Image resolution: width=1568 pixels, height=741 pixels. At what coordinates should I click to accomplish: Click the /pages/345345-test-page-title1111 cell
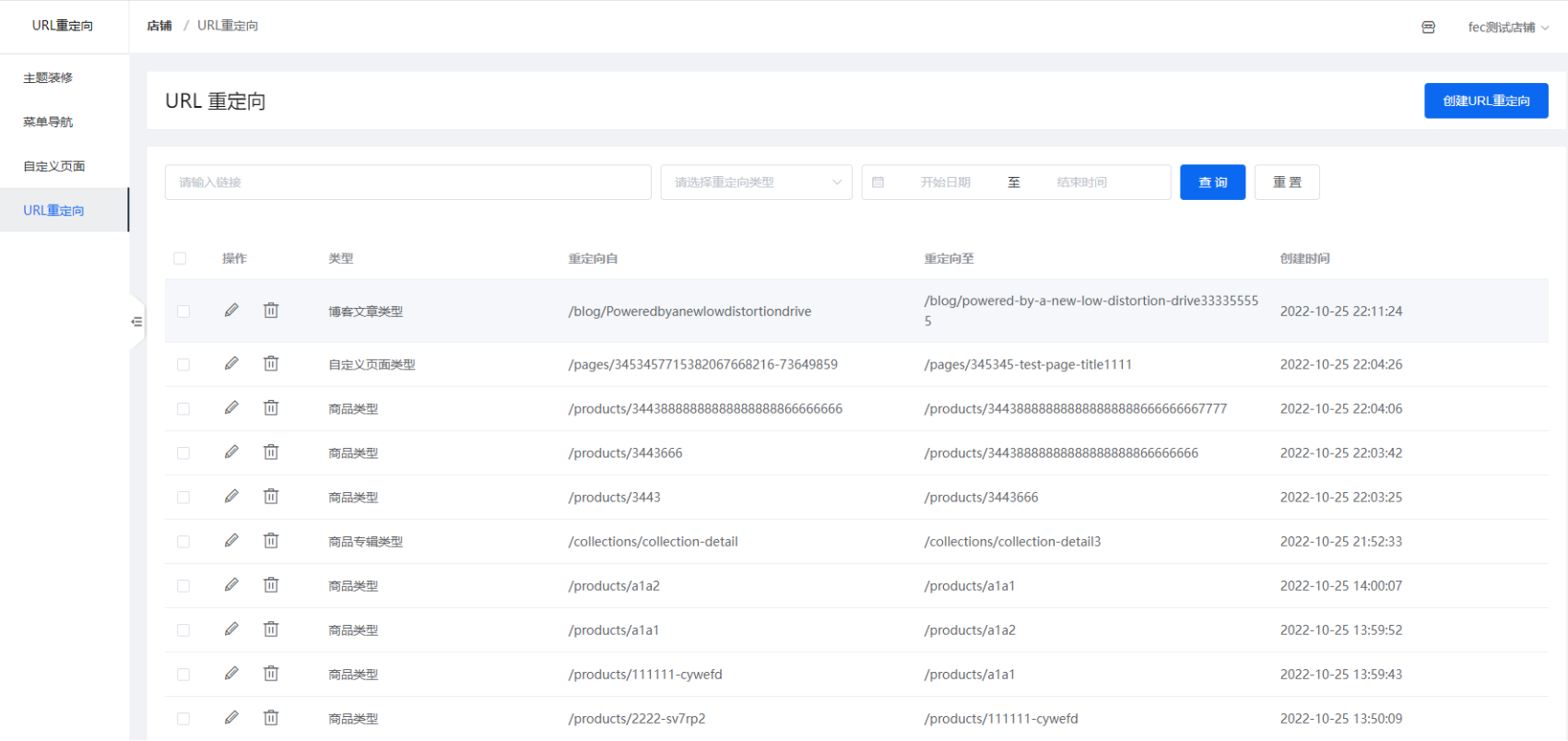coord(1028,364)
